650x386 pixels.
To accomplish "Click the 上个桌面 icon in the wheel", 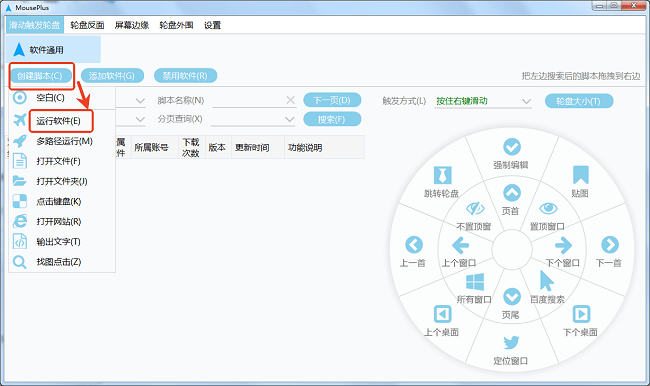I will [442, 314].
